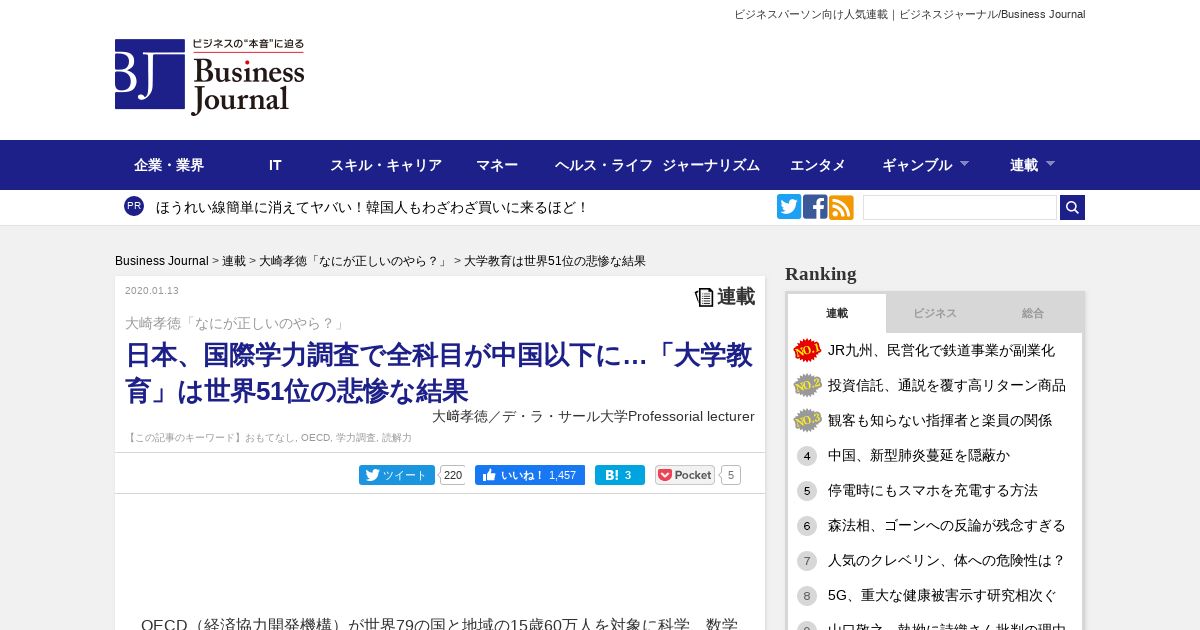This screenshot has height=630, width=1200.
Task: Click the rank 6 number badge
Action: coord(807,526)
